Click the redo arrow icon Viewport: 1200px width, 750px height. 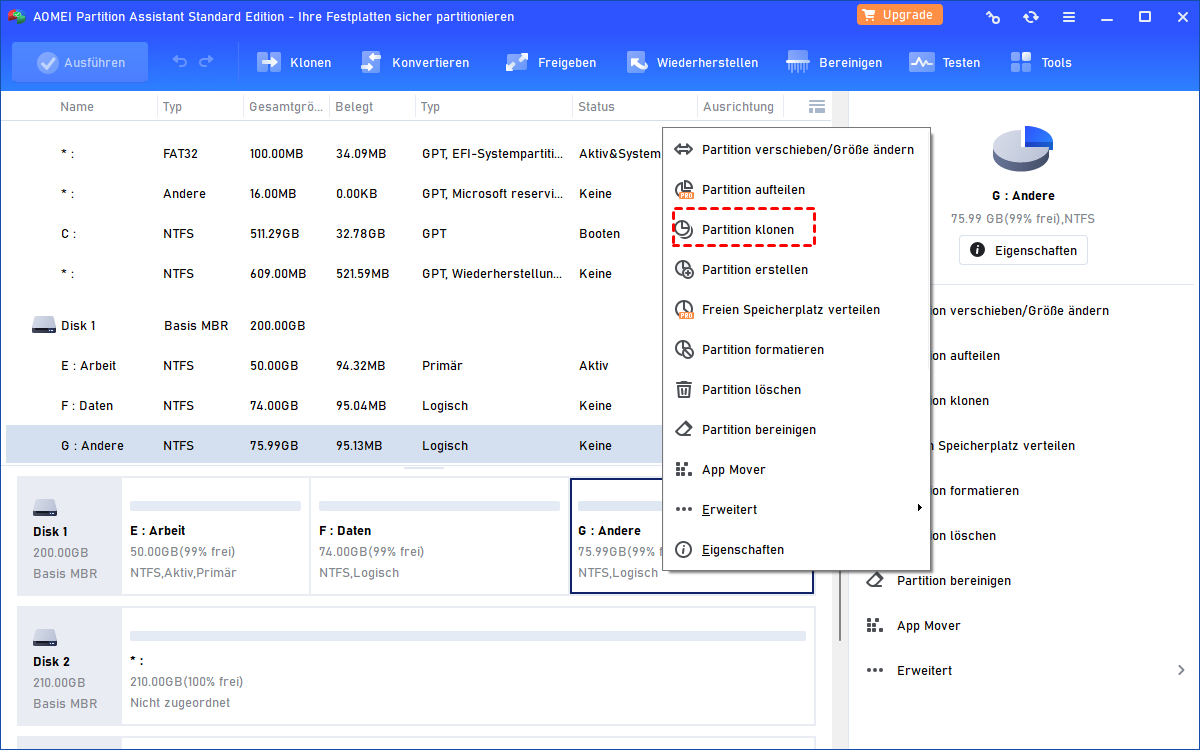(206, 62)
